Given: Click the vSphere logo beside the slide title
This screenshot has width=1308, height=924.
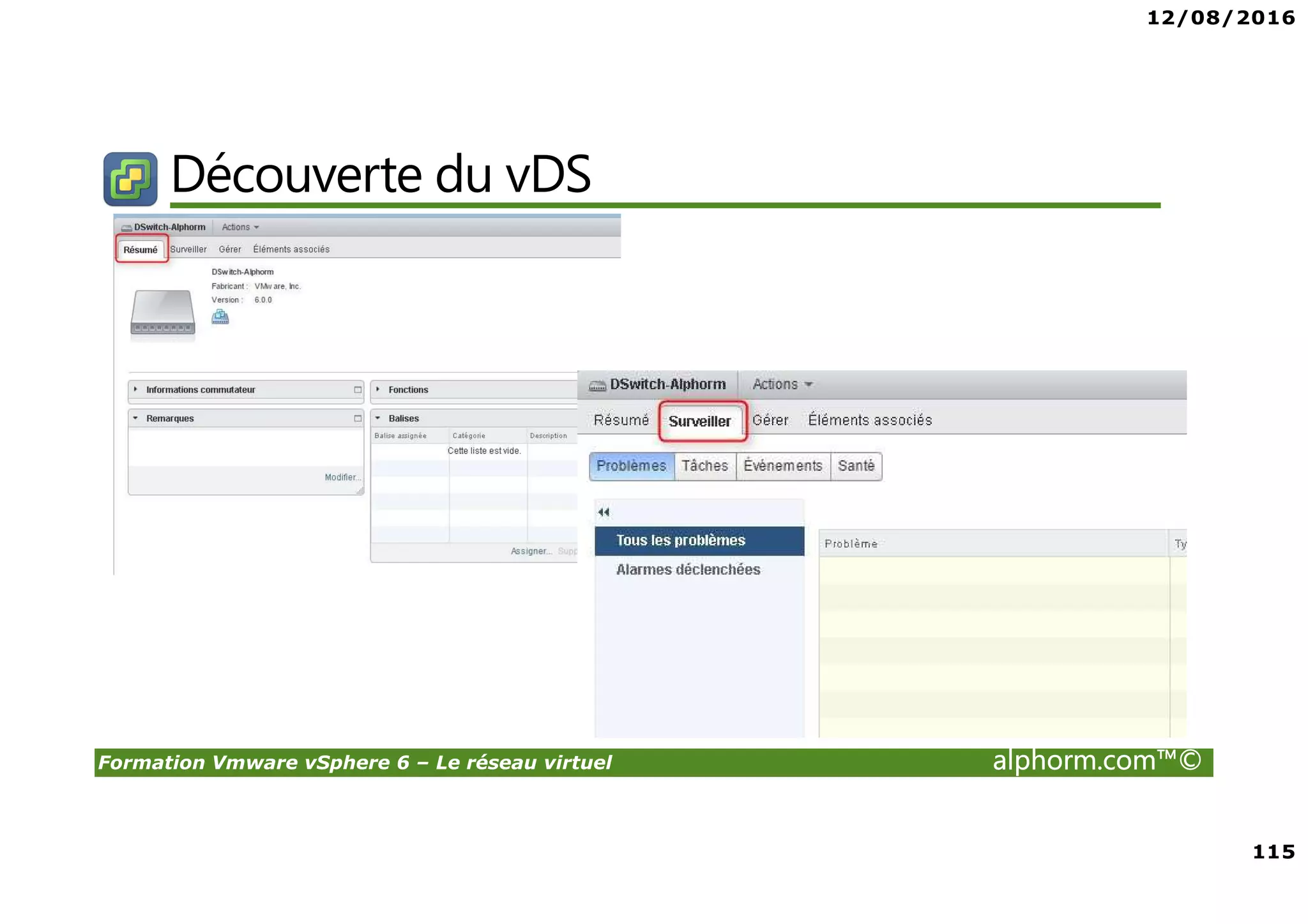Looking at the screenshot, I should point(131,179).
